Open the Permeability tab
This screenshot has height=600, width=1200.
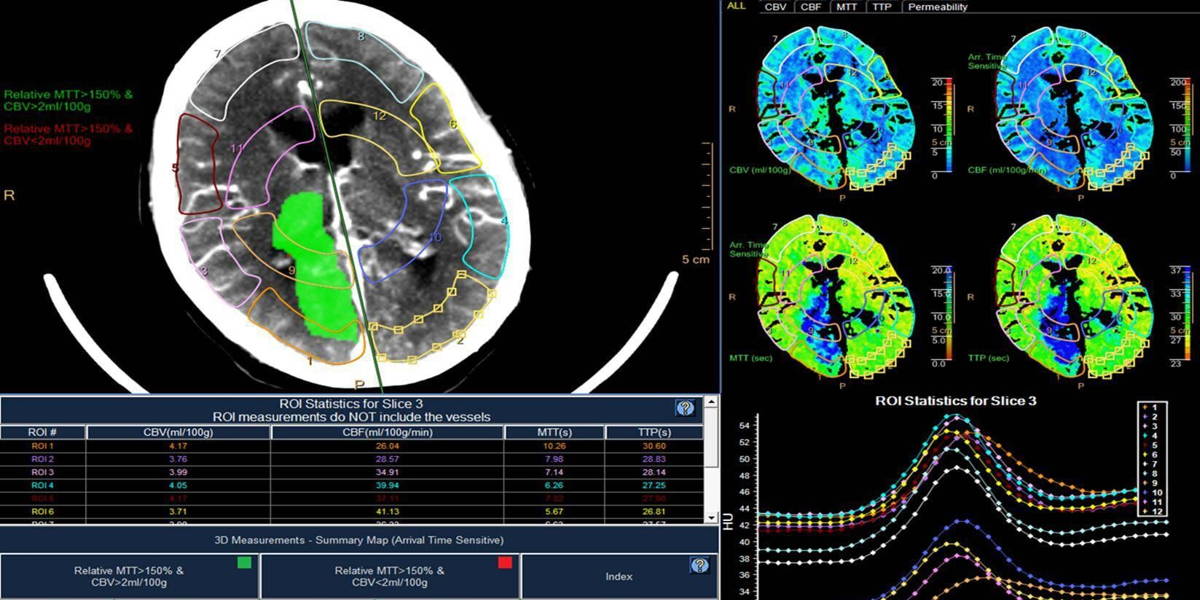point(937,7)
